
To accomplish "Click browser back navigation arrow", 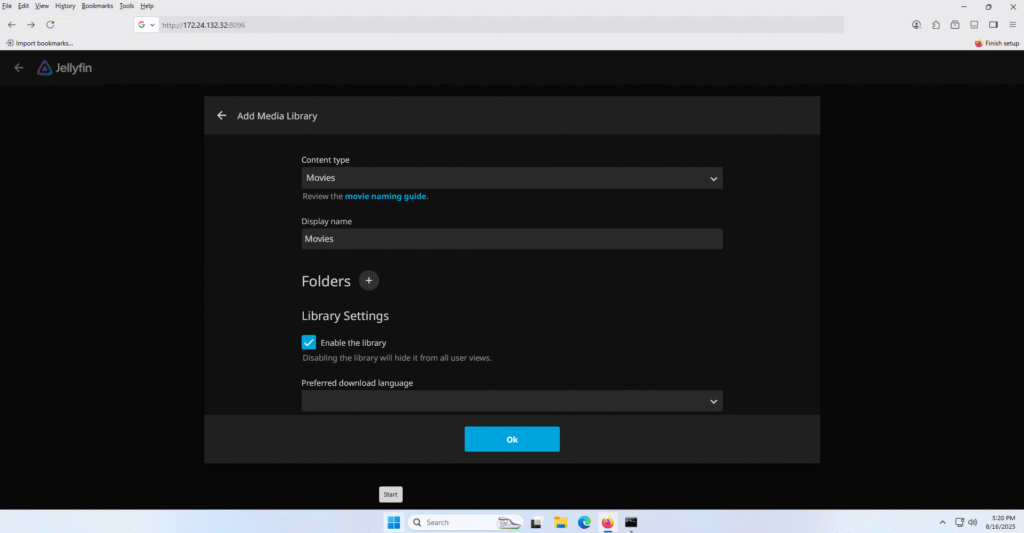I will coord(12,25).
